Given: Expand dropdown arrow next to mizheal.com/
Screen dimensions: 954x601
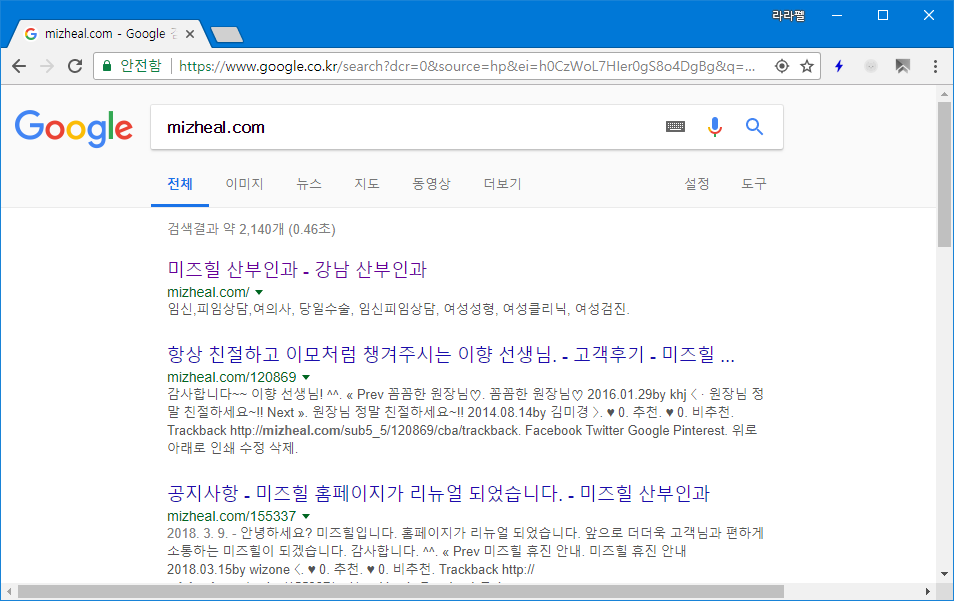Looking at the screenshot, I should pyautogui.click(x=259, y=293).
